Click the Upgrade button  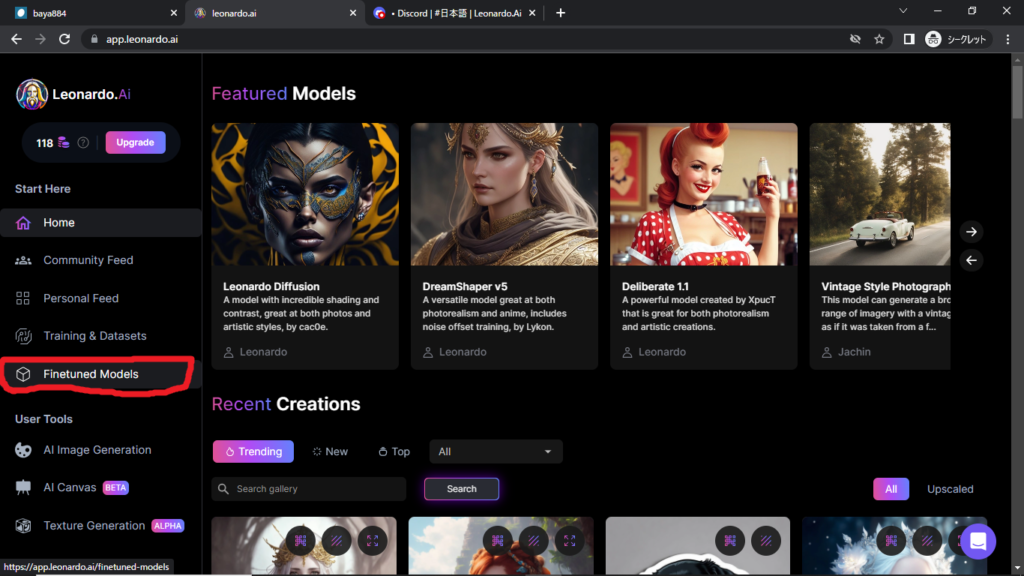click(x=135, y=143)
